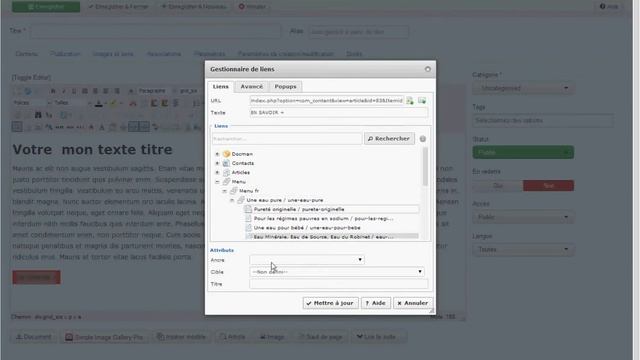Viewport: 640px width, 360px height.
Task: Click the green Enregistrer button
Action: 46,7
